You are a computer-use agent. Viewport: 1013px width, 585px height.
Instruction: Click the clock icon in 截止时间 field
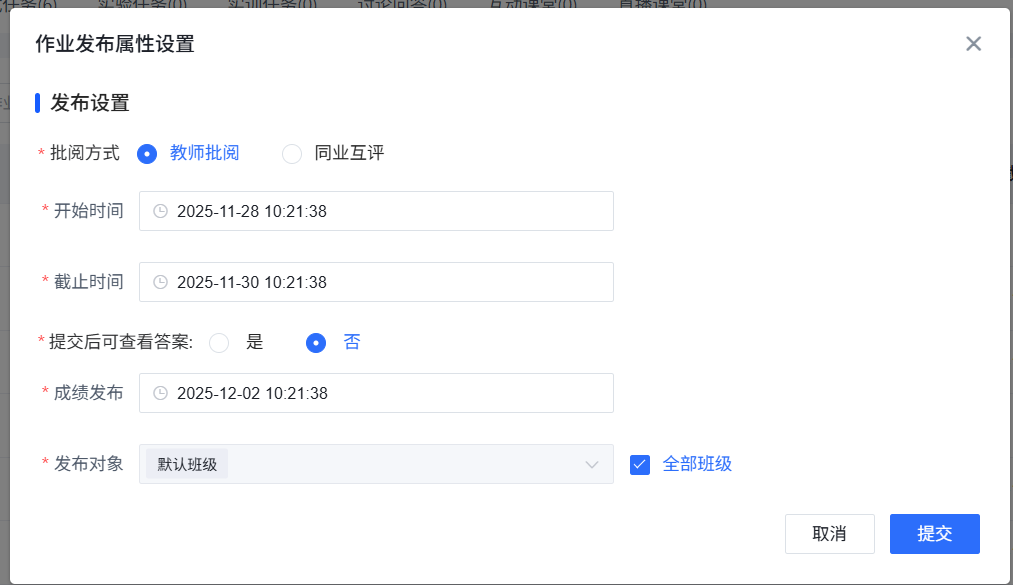(160, 282)
